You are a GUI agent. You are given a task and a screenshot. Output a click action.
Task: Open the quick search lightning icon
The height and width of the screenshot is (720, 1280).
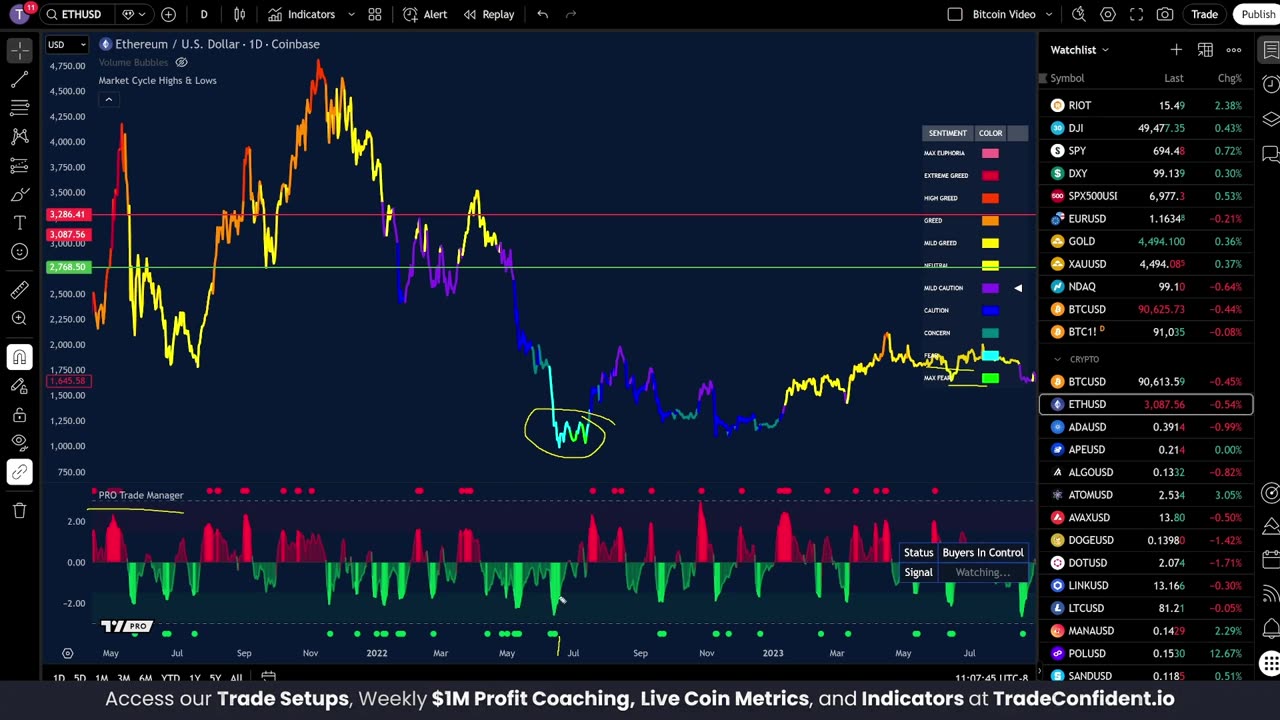(1079, 14)
